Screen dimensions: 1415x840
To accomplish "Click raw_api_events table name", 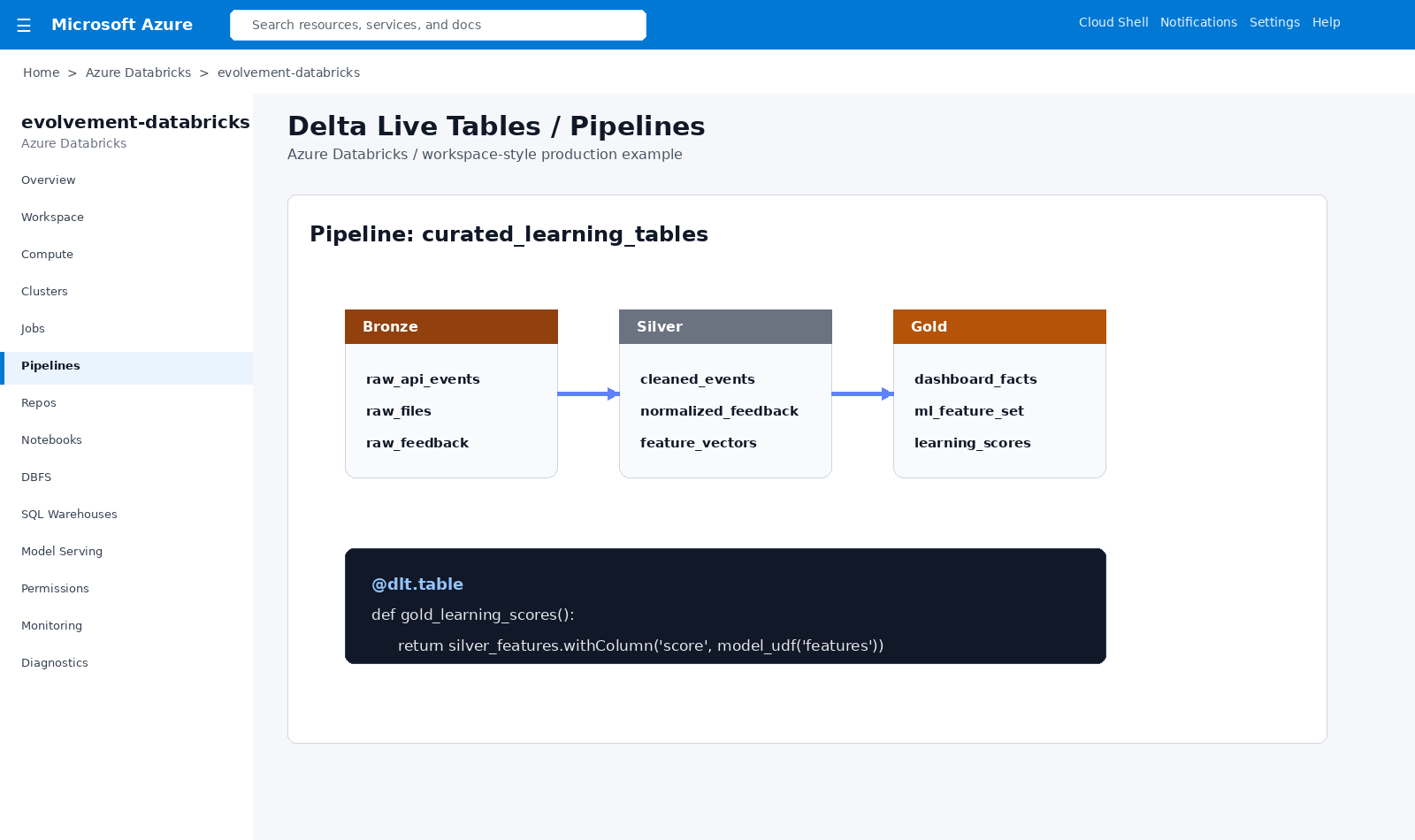I will (x=423, y=379).
